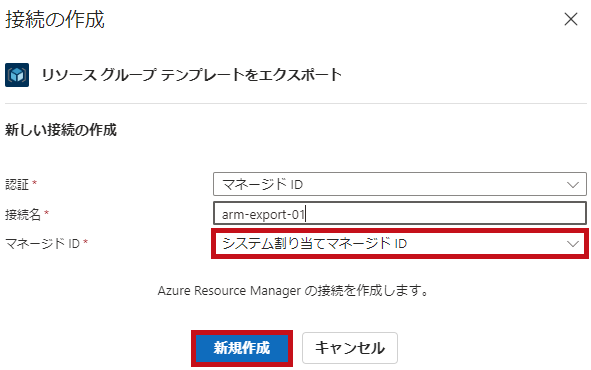
Task: Click the red asterisk next to 認証
Action: [x=35, y=182]
